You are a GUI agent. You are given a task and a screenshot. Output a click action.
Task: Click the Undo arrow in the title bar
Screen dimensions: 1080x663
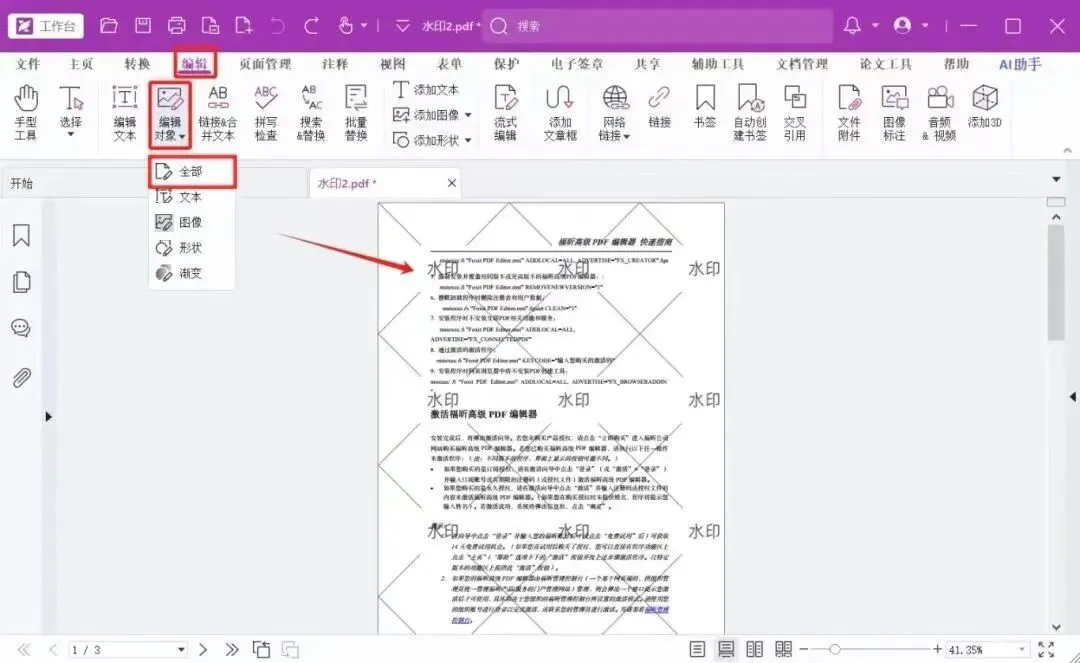click(278, 26)
